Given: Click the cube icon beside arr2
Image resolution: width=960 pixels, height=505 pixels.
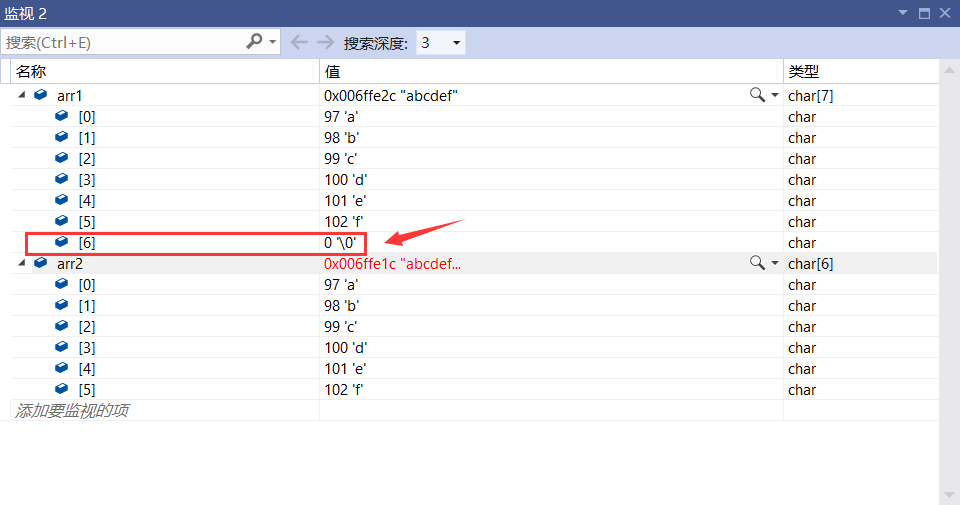Looking at the screenshot, I should click(41, 263).
